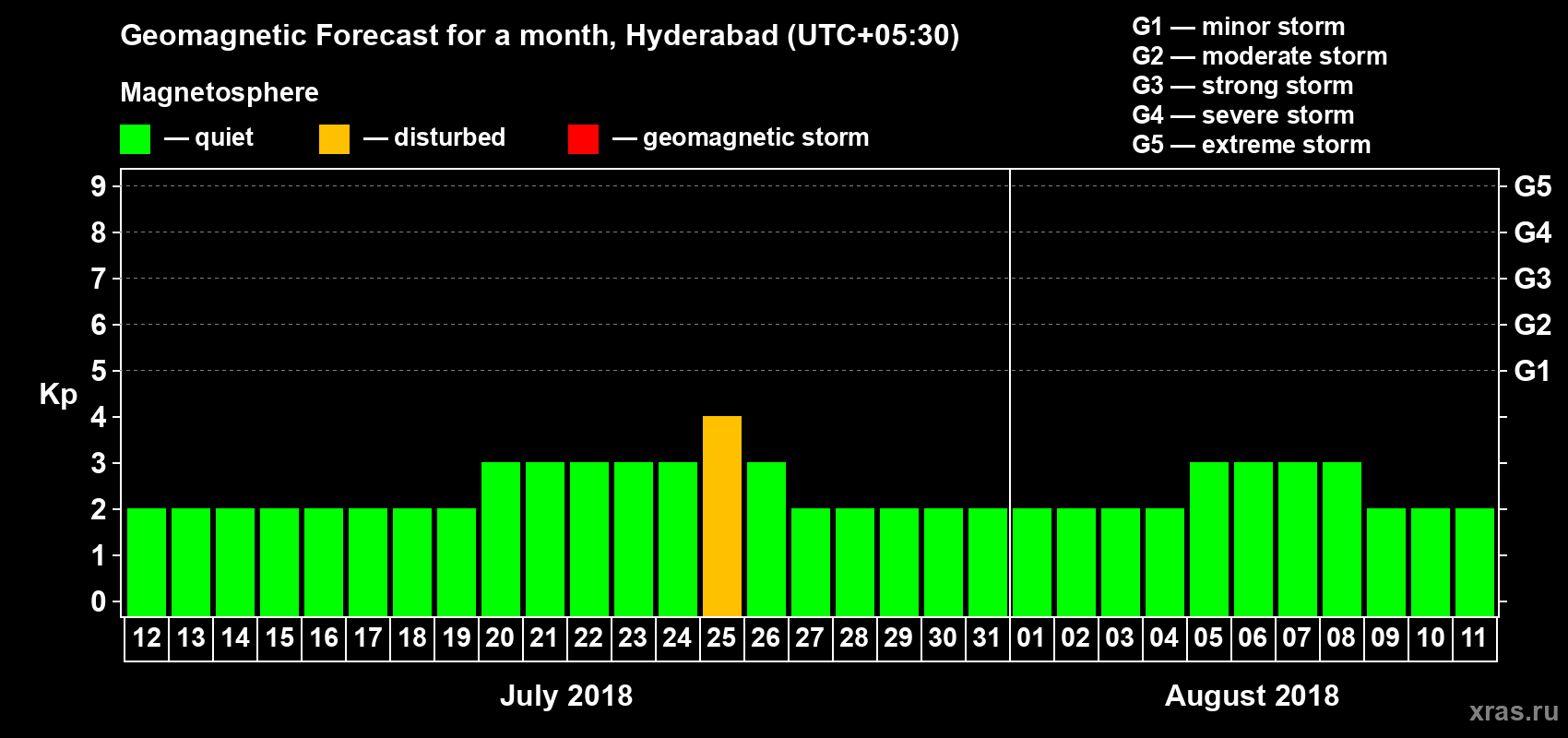Image resolution: width=1568 pixels, height=738 pixels.
Task: Click the bar above date 26 in July
Action: [766, 539]
